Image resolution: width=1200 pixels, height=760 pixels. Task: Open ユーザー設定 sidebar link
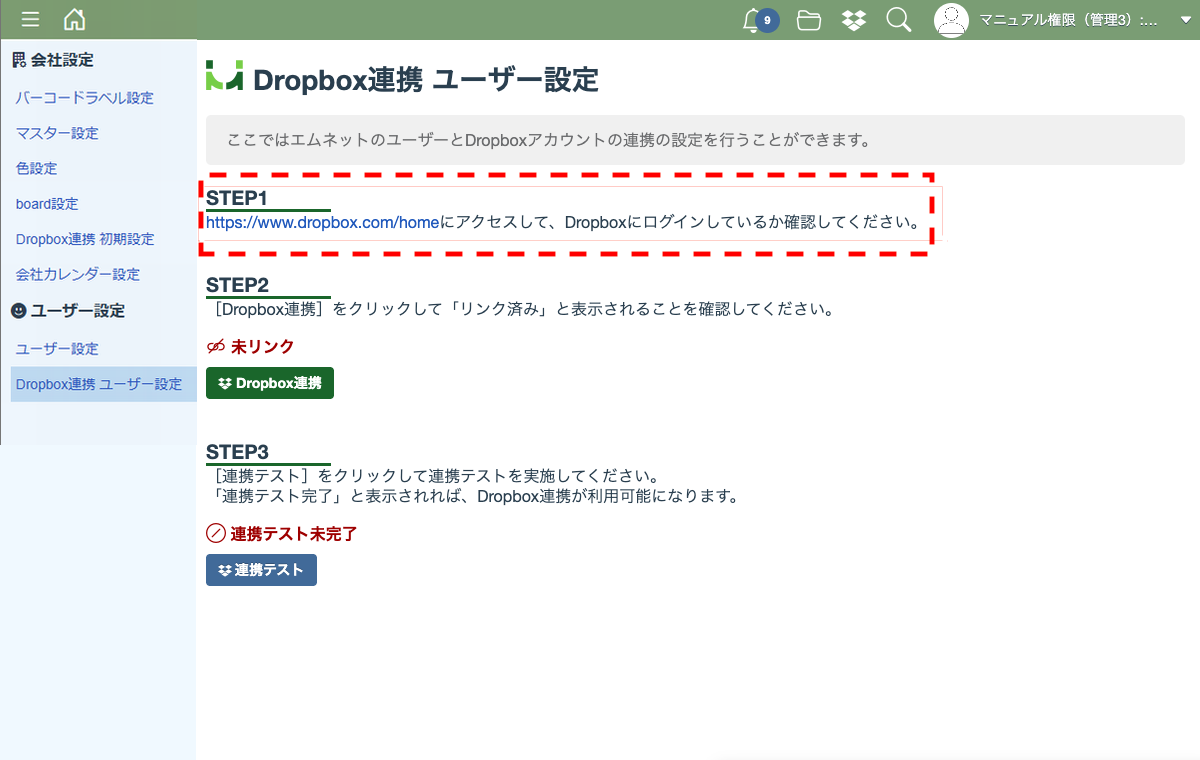click(x=57, y=349)
